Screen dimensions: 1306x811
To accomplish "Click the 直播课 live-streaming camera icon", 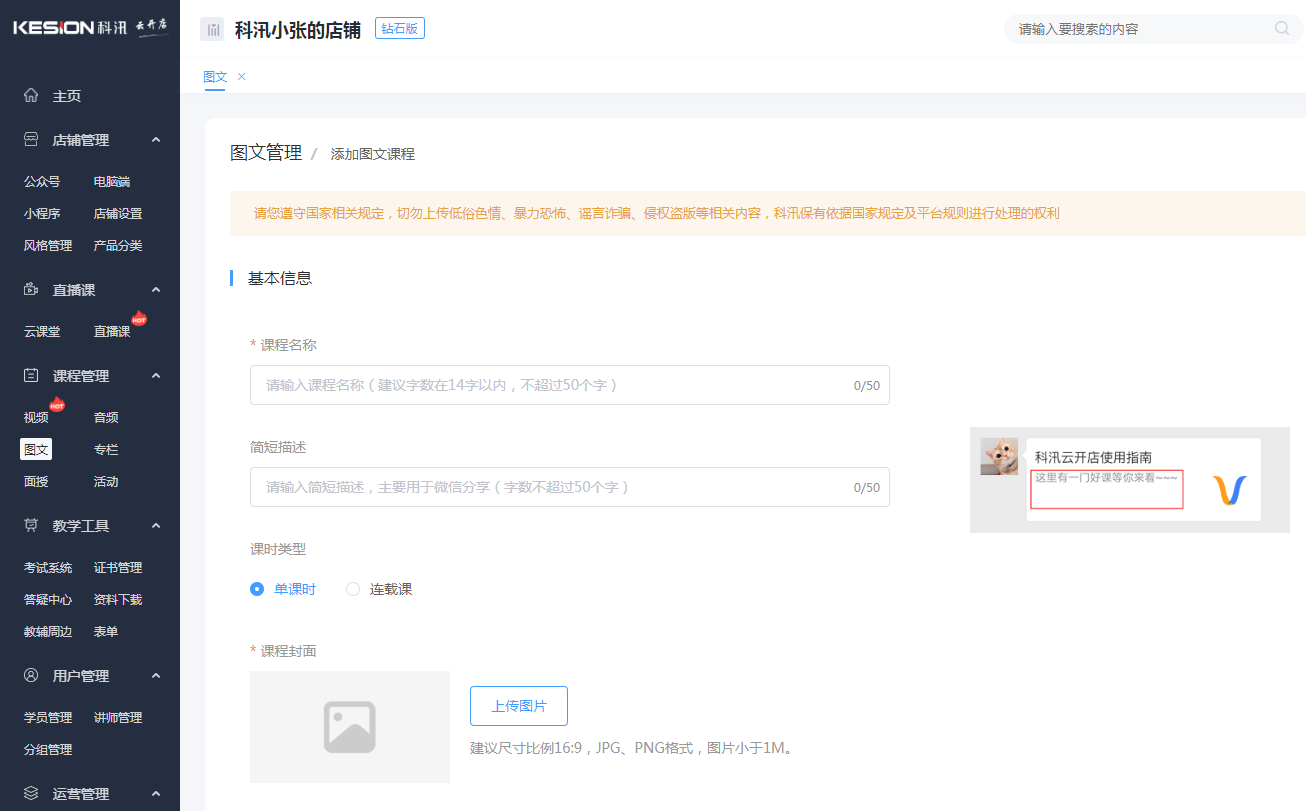I will pos(30,289).
